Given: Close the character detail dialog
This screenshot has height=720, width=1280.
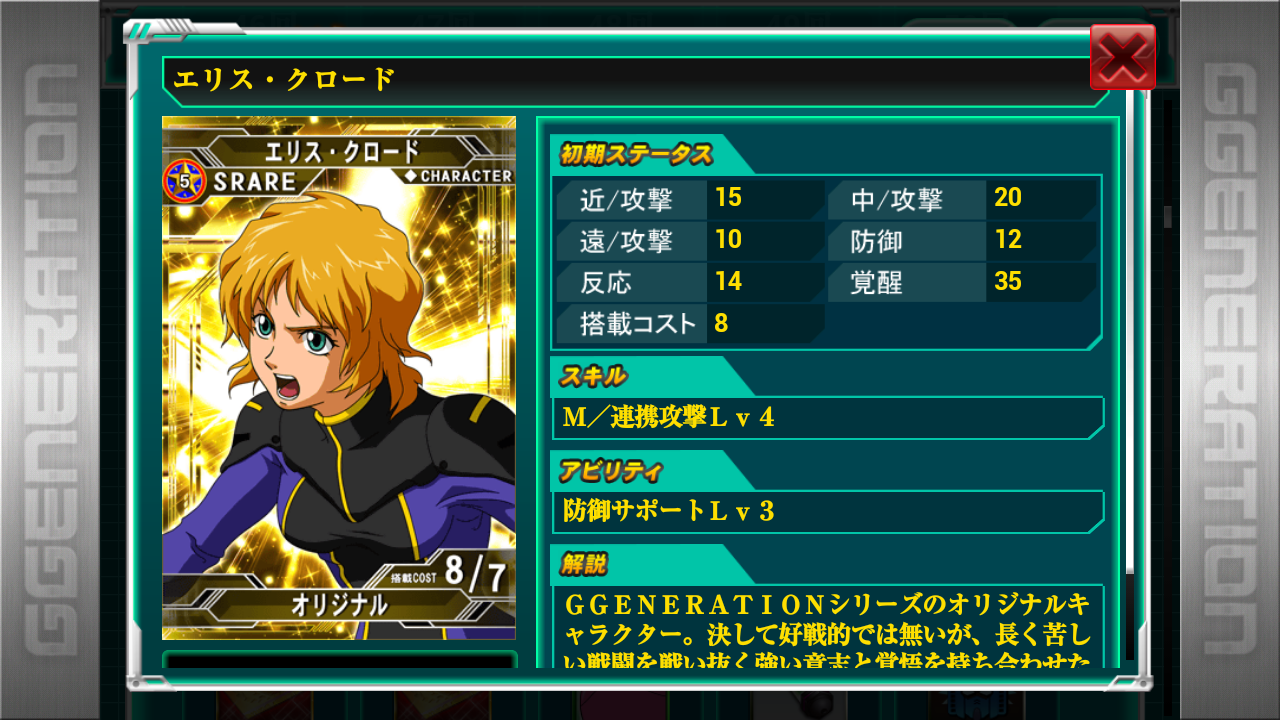Looking at the screenshot, I should tap(1123, 57).
